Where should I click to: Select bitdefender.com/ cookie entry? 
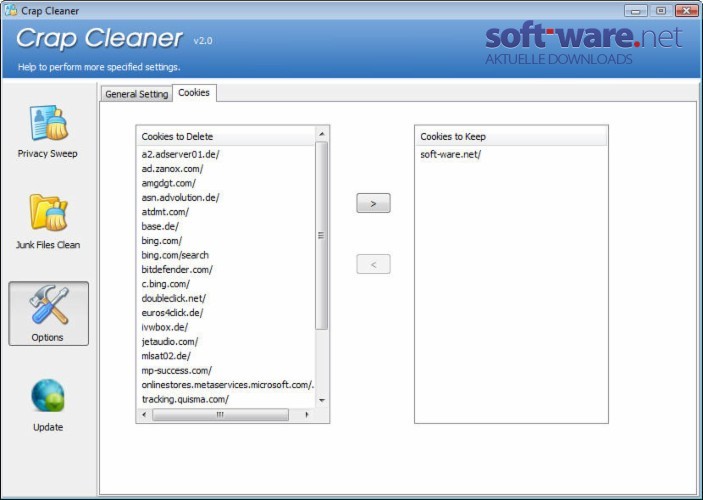(177, 270)
